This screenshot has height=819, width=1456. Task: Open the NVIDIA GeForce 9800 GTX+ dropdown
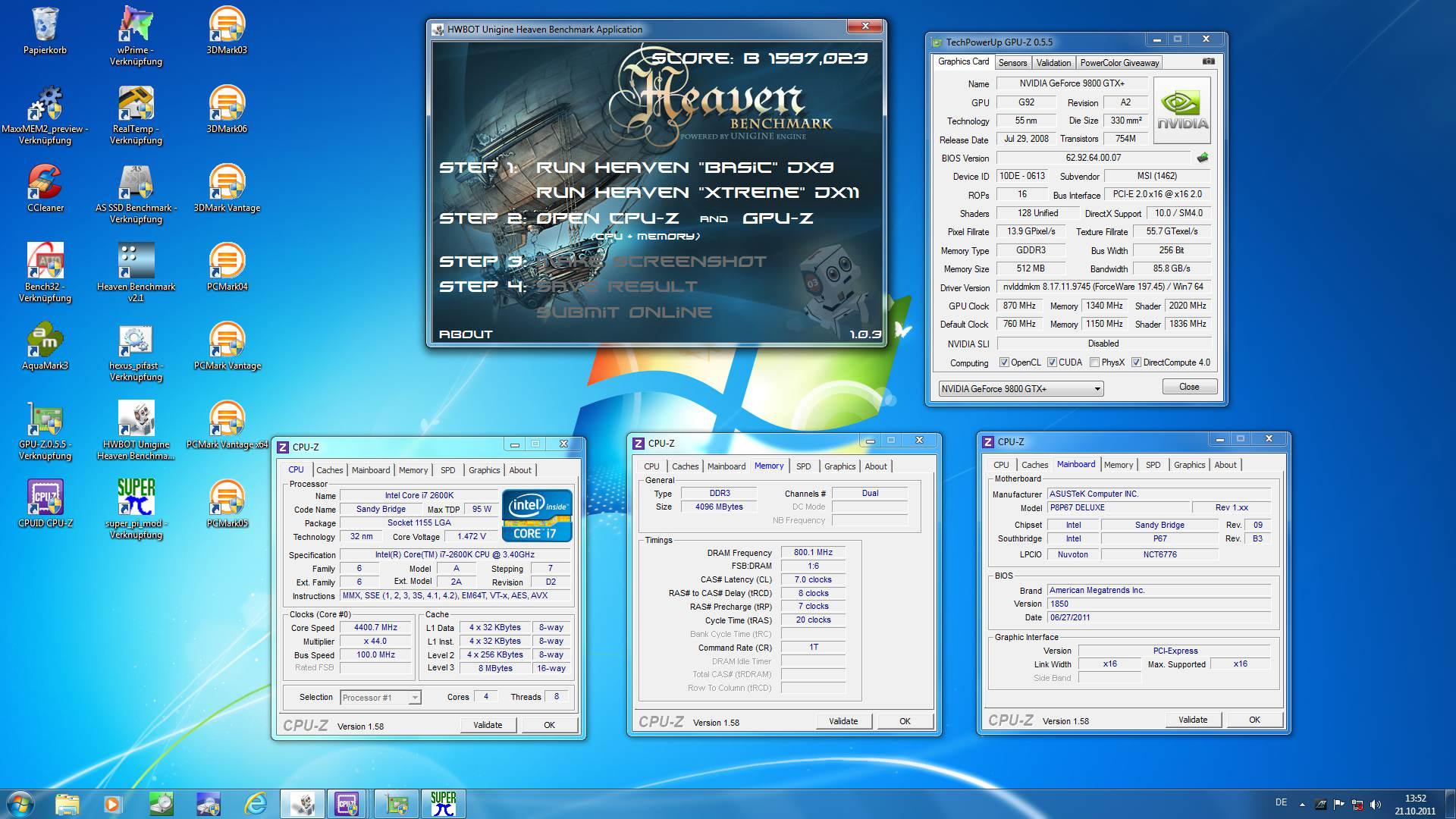[x=1021, y=388]
